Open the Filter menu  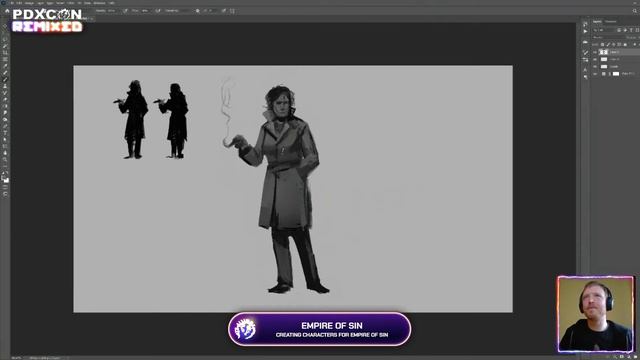point(70,3)
